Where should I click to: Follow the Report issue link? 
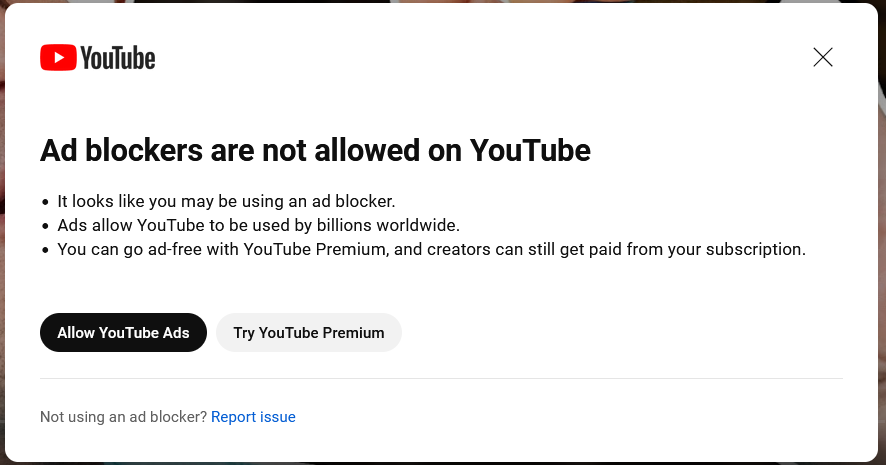[x=253, y=417]
